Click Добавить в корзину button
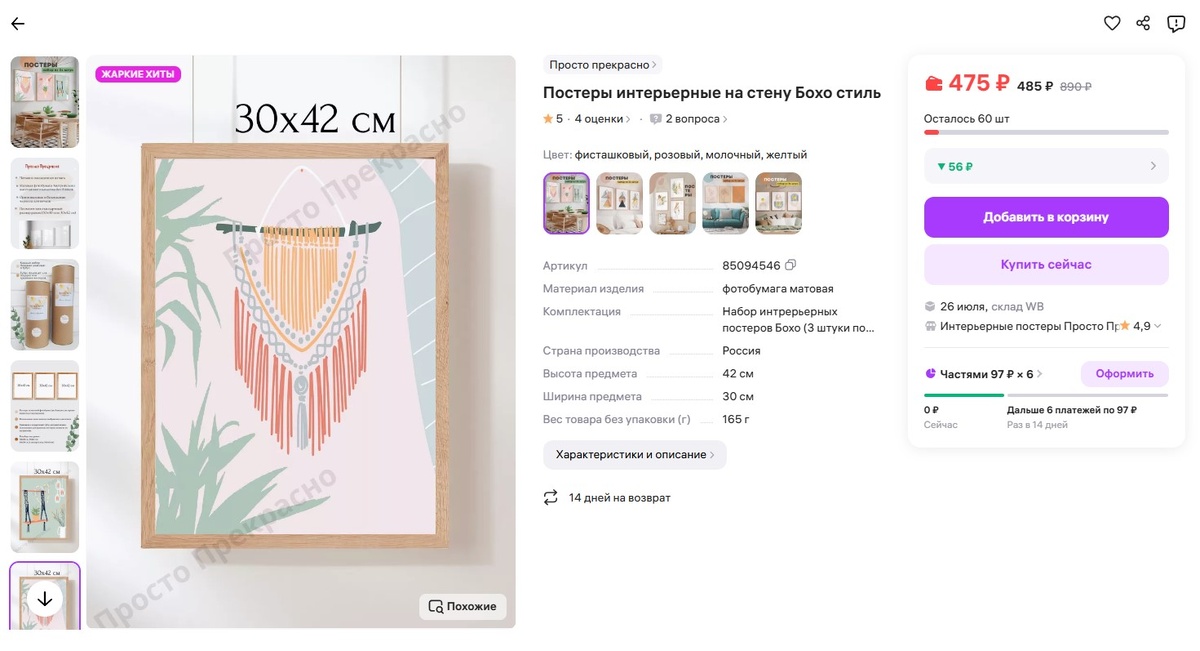This screenshot has width=1200, height=651. click(1046, 217)
